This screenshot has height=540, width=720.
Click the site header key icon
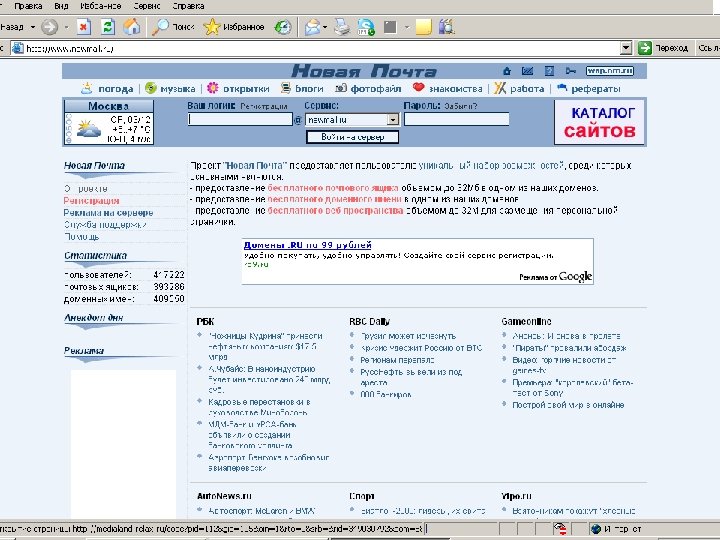tap(571, 71)
